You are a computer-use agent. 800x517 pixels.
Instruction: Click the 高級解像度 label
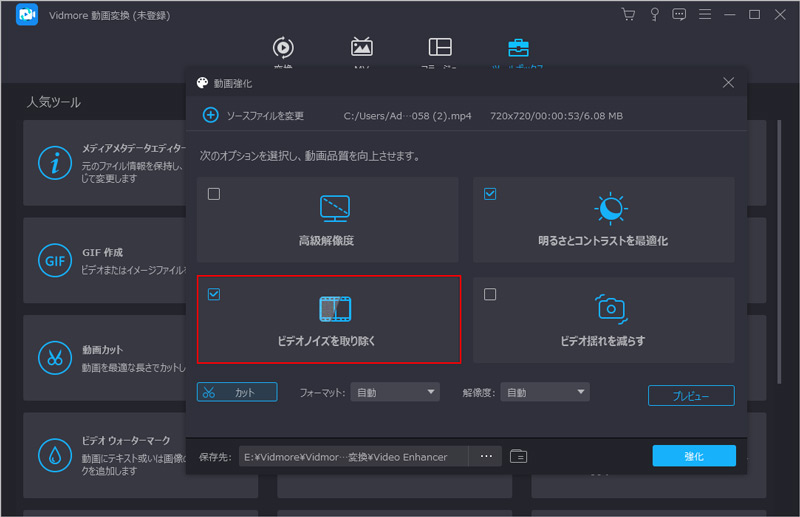tap(327, 240)
